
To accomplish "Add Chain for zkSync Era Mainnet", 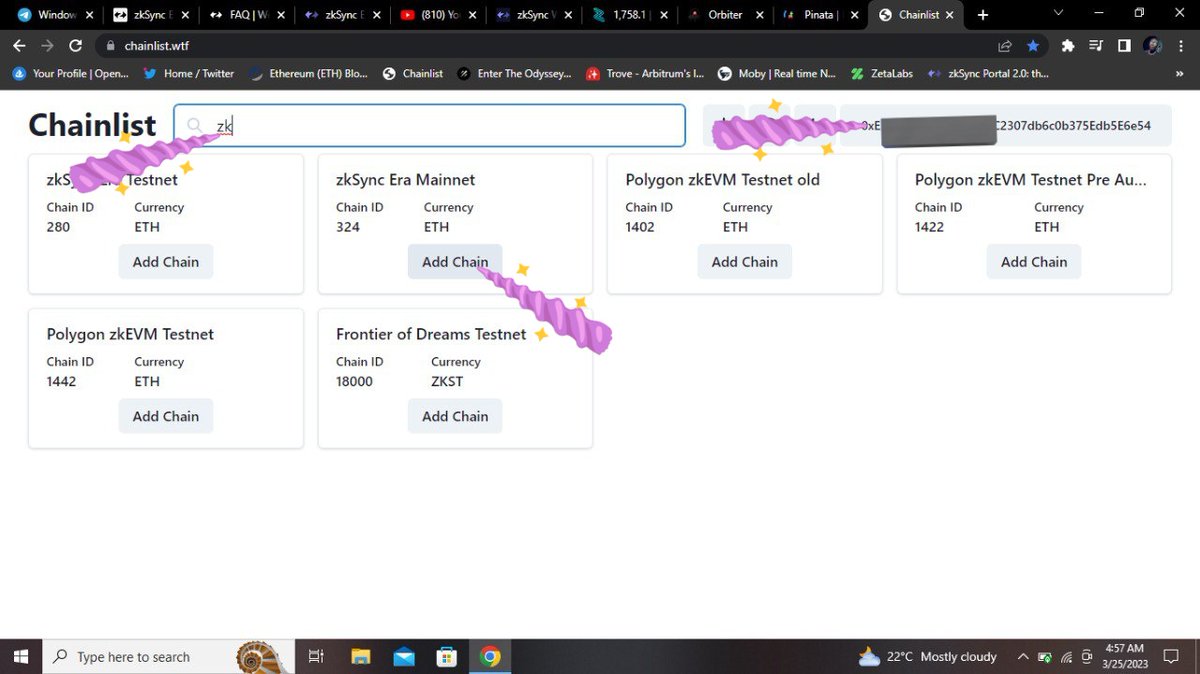I will 455,262.
